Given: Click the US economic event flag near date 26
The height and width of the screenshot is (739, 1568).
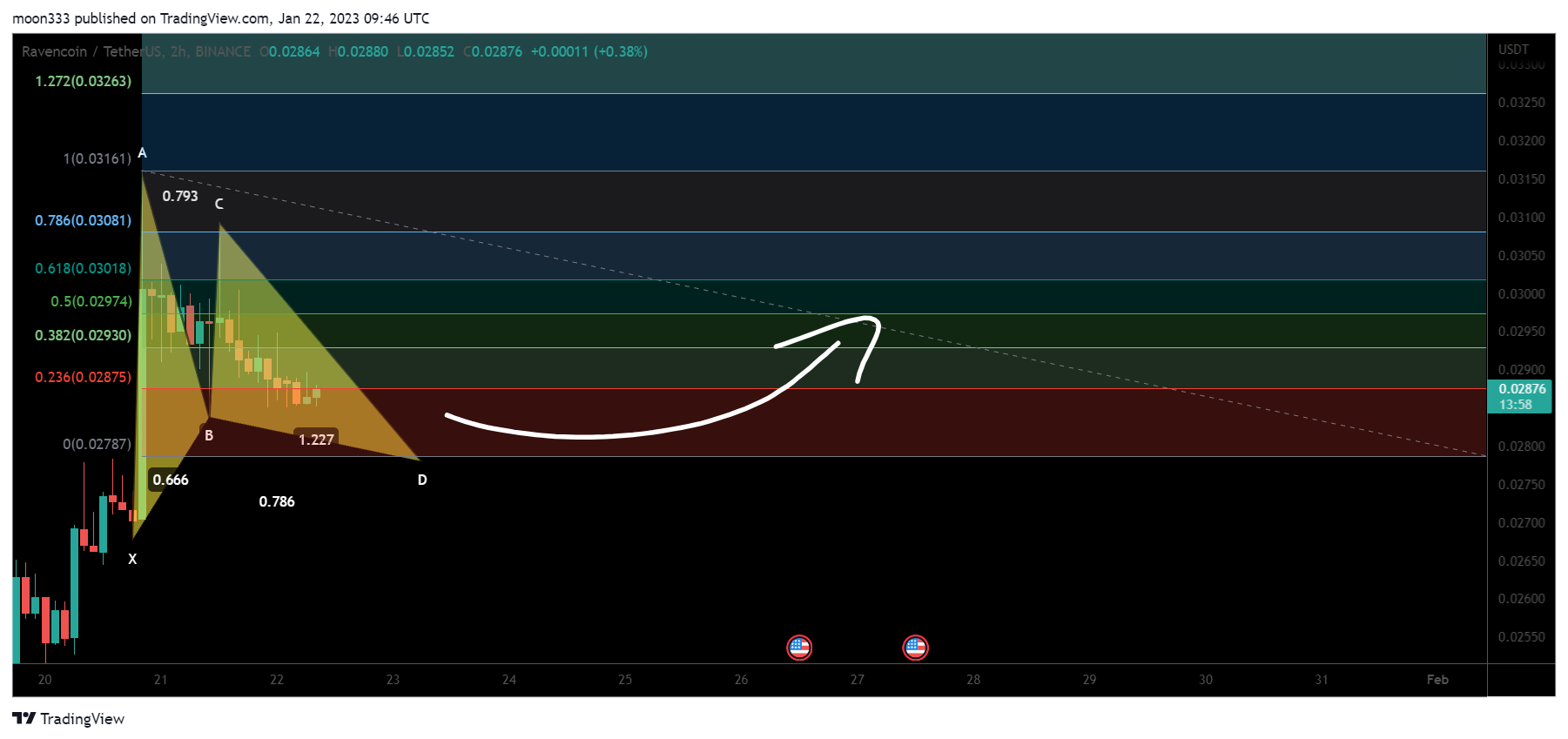Looking at the screenshot, I should point(798,648).
